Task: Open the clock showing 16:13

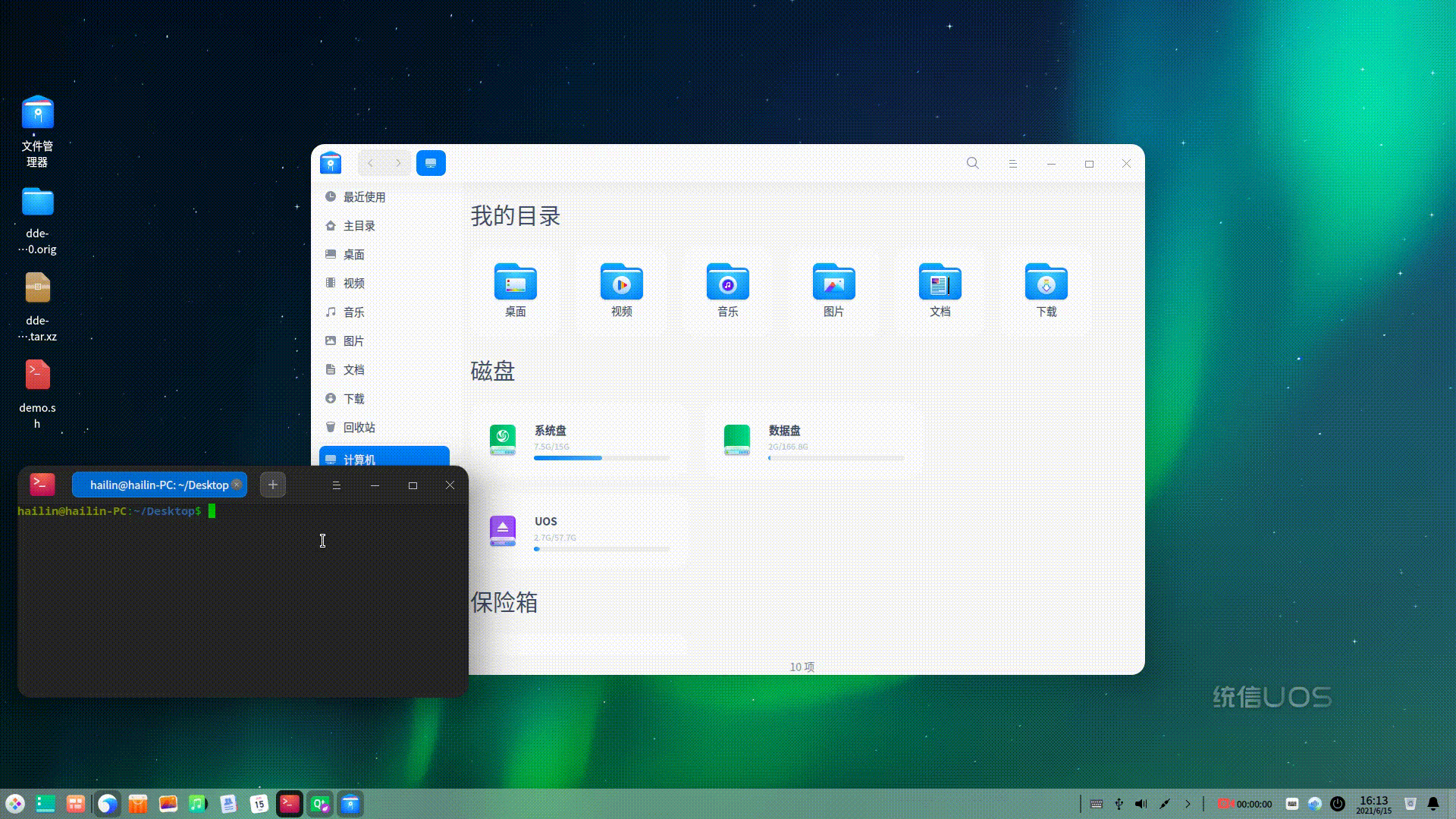Action: click(1374, 805)
